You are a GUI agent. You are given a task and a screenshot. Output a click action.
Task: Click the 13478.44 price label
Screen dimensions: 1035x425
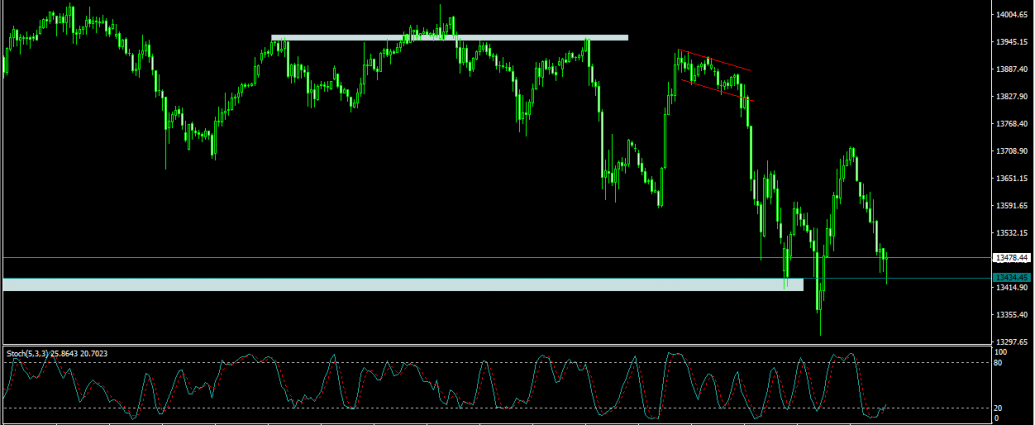[1013, 257]
